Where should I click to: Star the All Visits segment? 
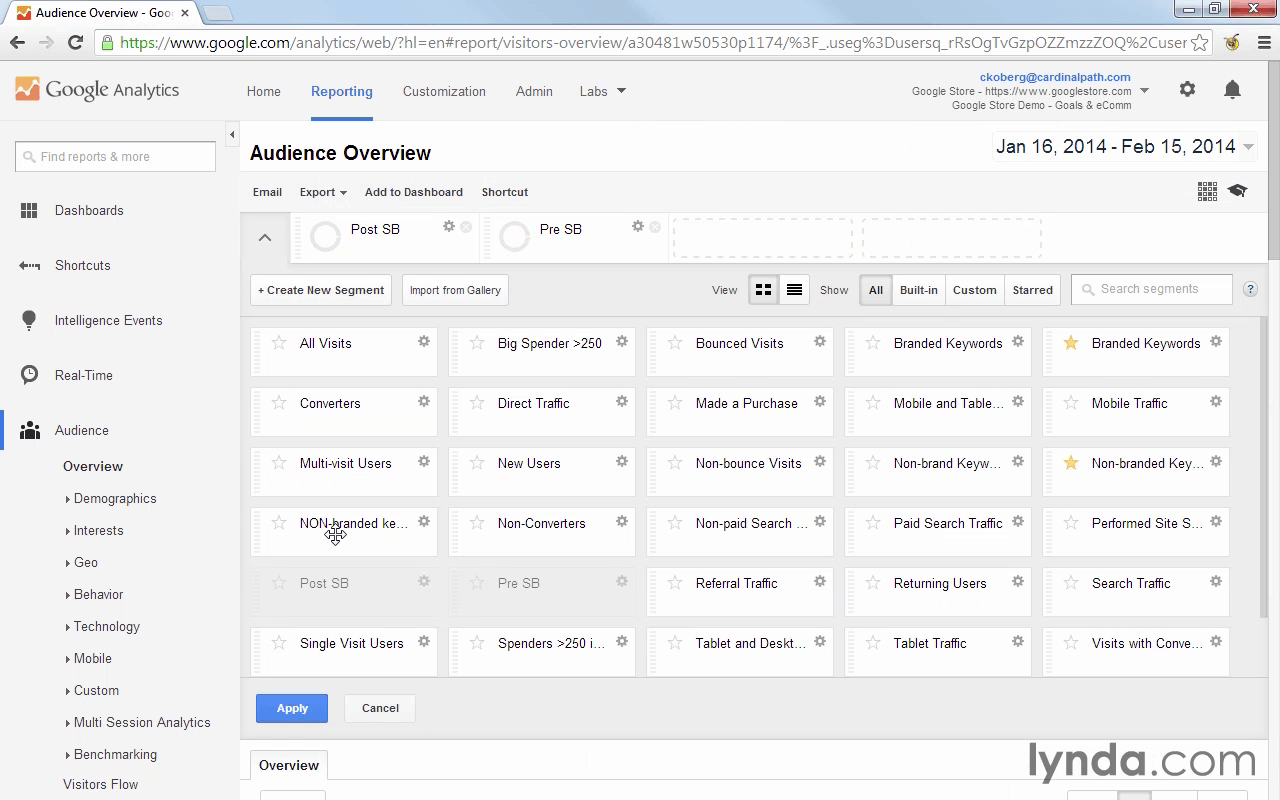click(x=279, y=343)
